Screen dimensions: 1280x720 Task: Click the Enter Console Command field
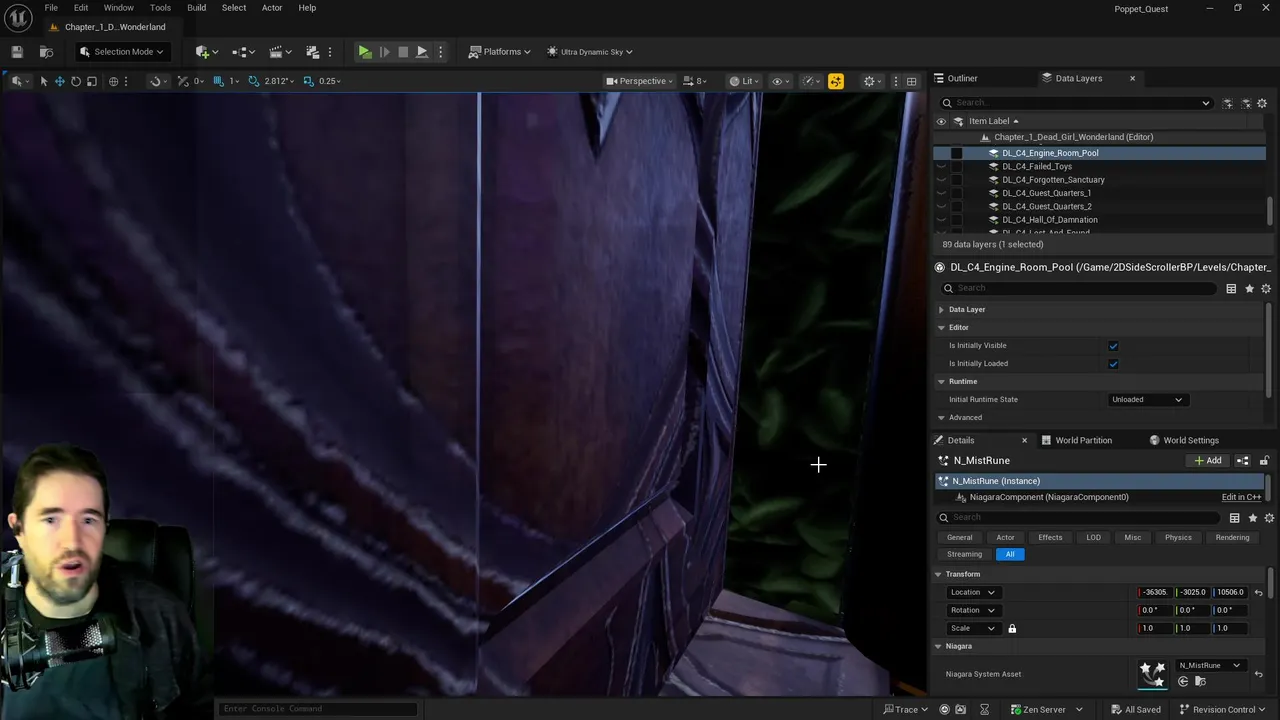(x=318, y=709)
